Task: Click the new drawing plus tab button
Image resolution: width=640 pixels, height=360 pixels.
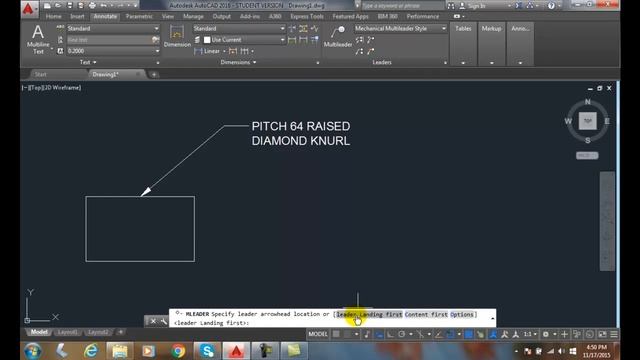Action: (x=154, y=74)
